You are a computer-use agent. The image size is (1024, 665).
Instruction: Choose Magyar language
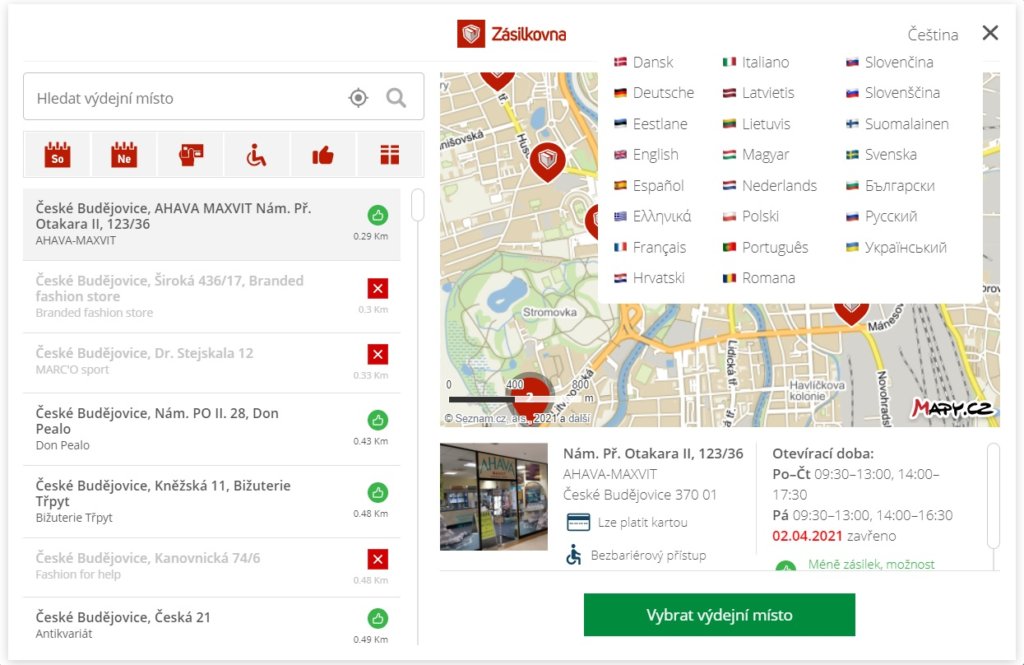coord(756,155)
